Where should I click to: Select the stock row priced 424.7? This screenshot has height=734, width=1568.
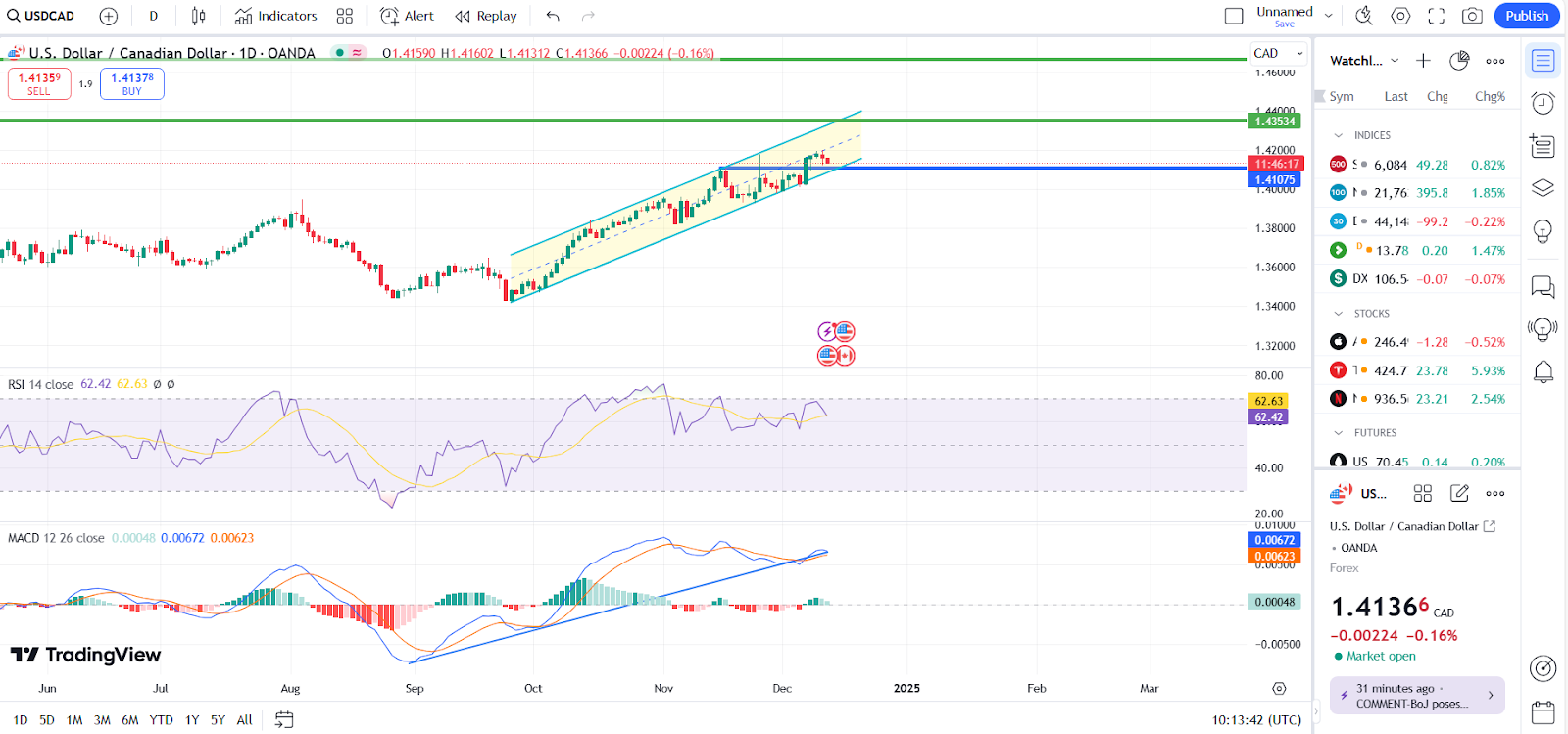pyautogui.click(x=1418, y=370)
